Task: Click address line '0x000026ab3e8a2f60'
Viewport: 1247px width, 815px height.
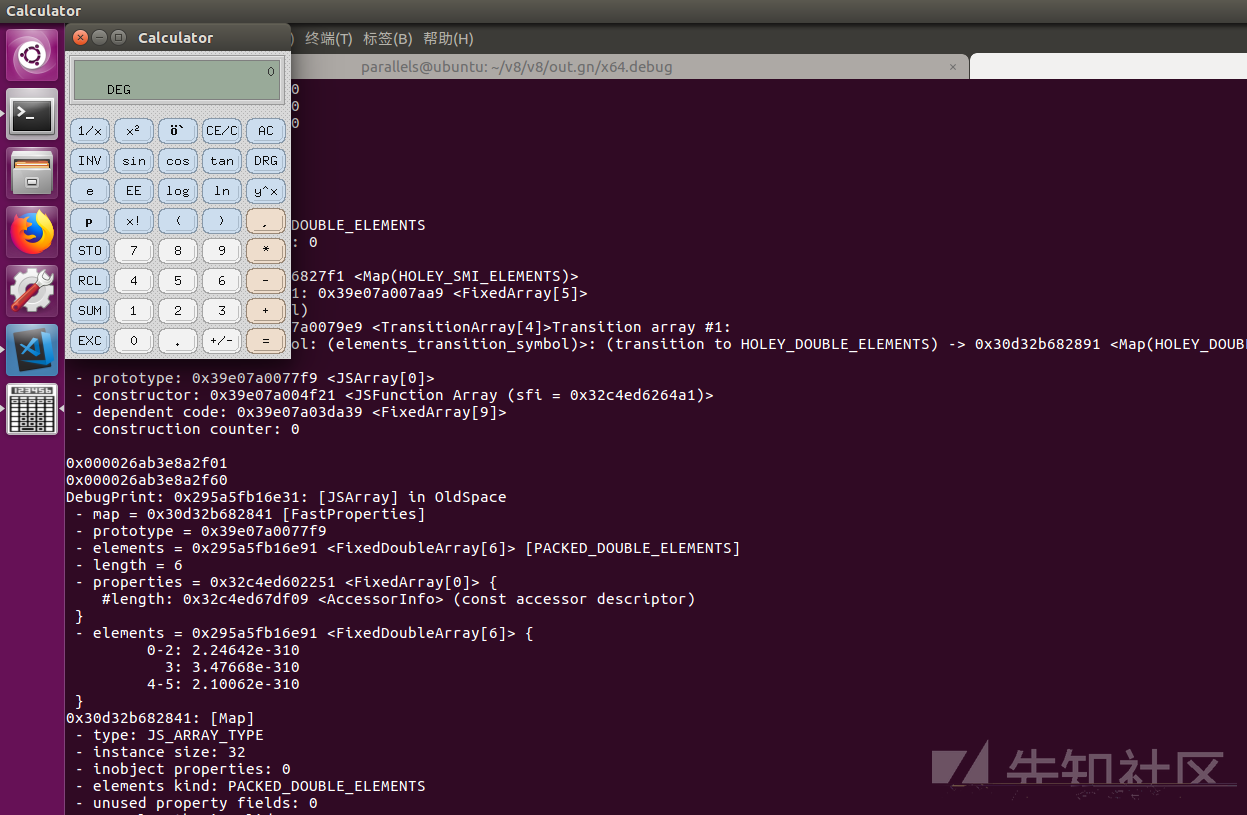Action: pos(147,480)
